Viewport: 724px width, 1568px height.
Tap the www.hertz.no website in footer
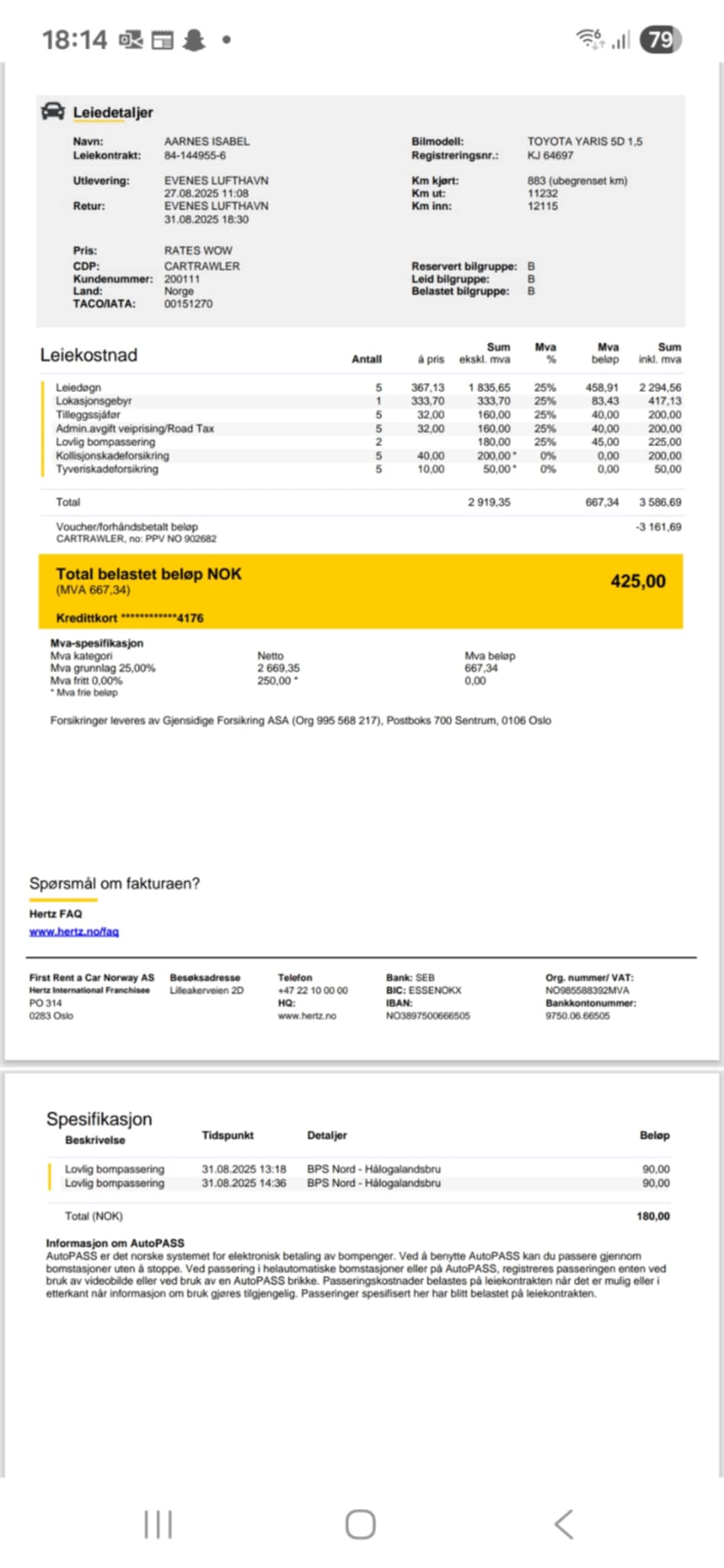point(306,1016)
